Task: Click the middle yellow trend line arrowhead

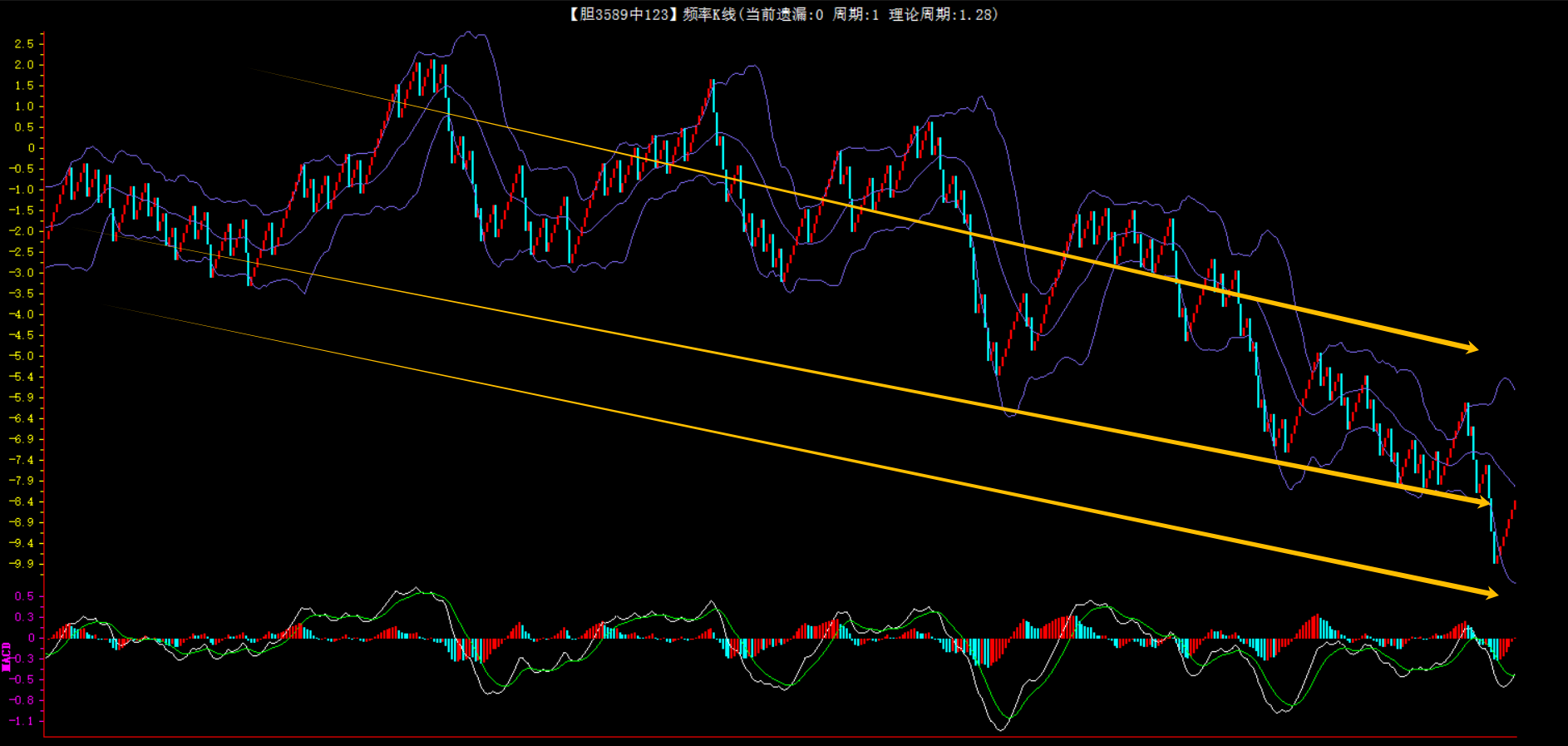Action: [1483, 502]
